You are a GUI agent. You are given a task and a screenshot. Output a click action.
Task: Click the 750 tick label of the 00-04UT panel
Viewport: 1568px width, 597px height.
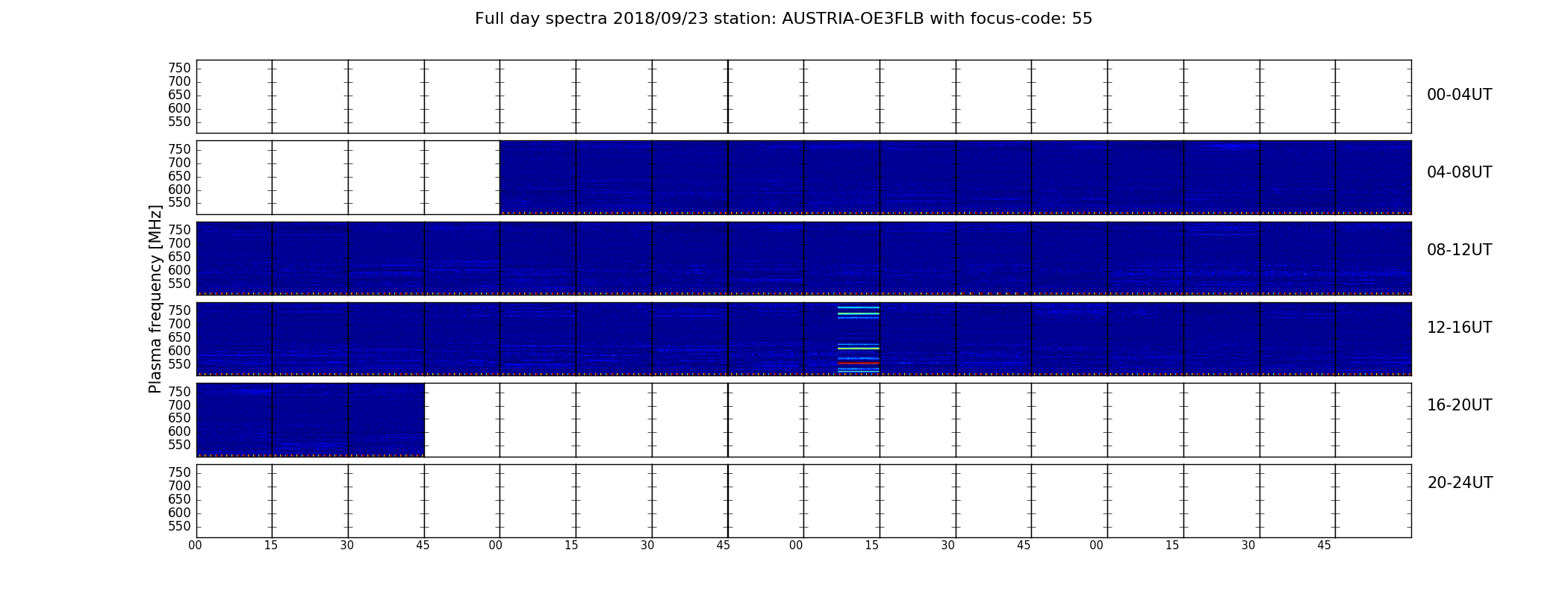pos(179,68)
